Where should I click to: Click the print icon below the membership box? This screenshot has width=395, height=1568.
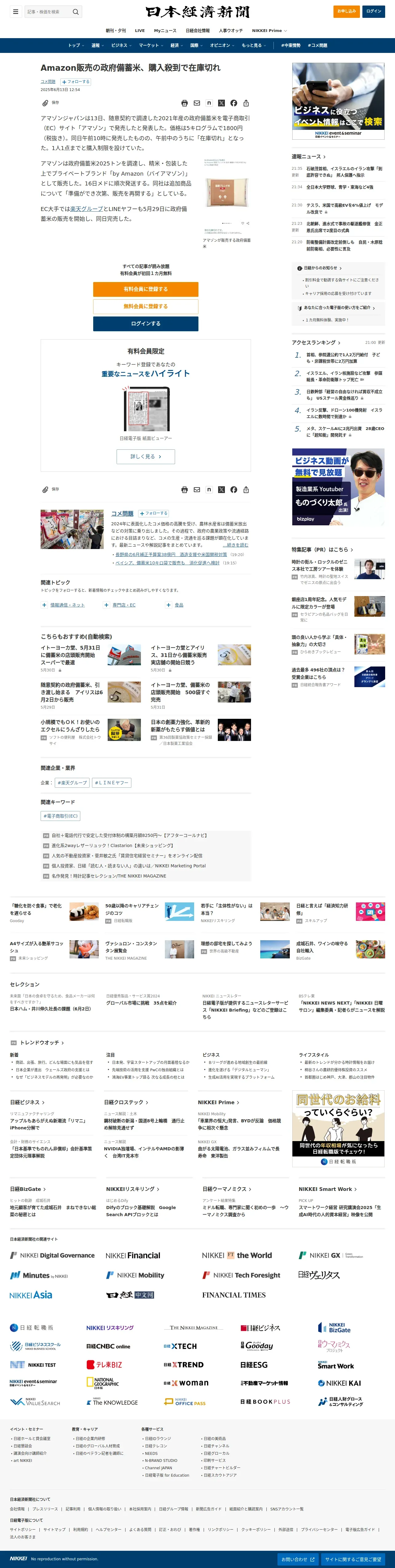[184, 490]
